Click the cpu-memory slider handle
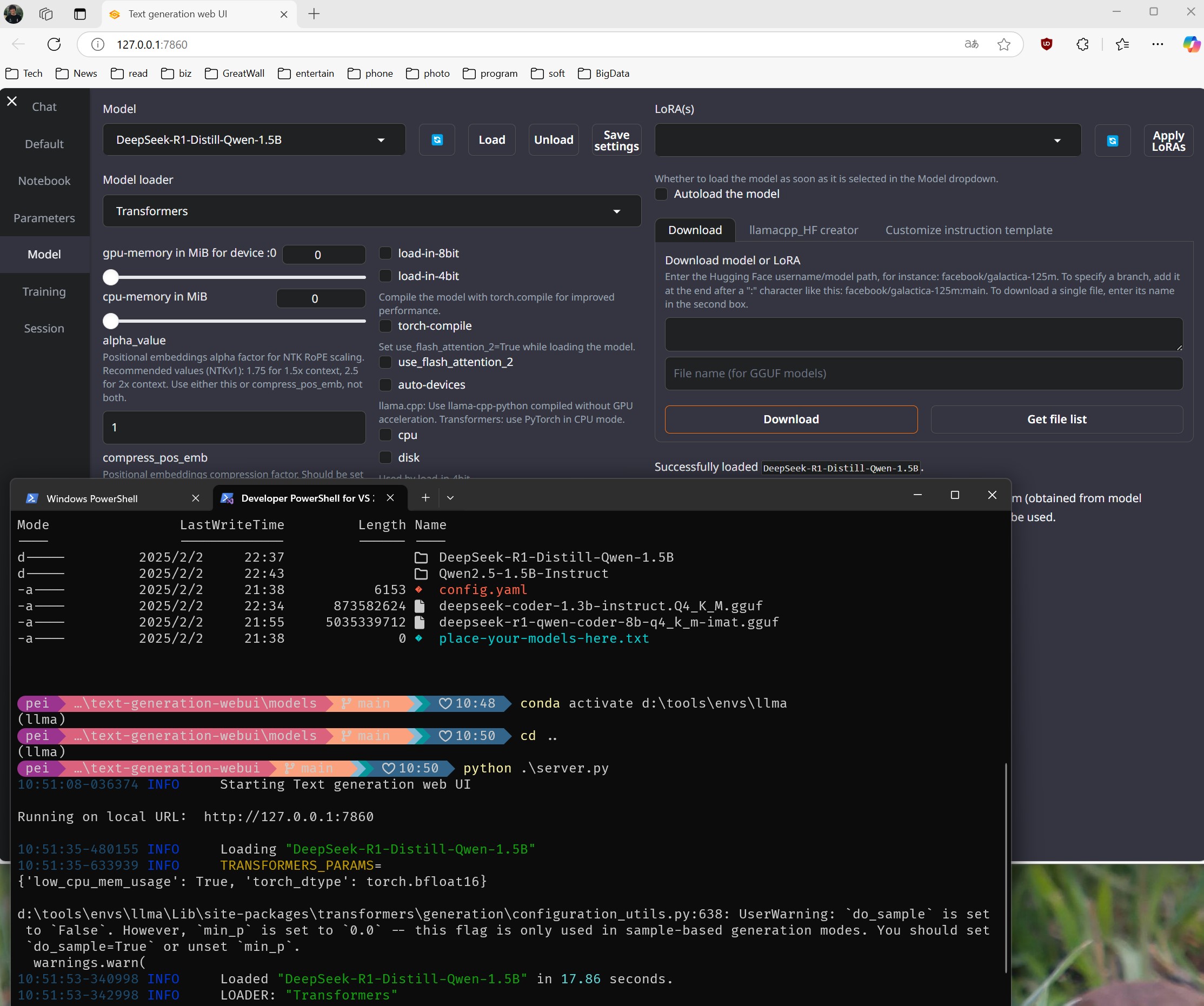 tap(111, 321)
